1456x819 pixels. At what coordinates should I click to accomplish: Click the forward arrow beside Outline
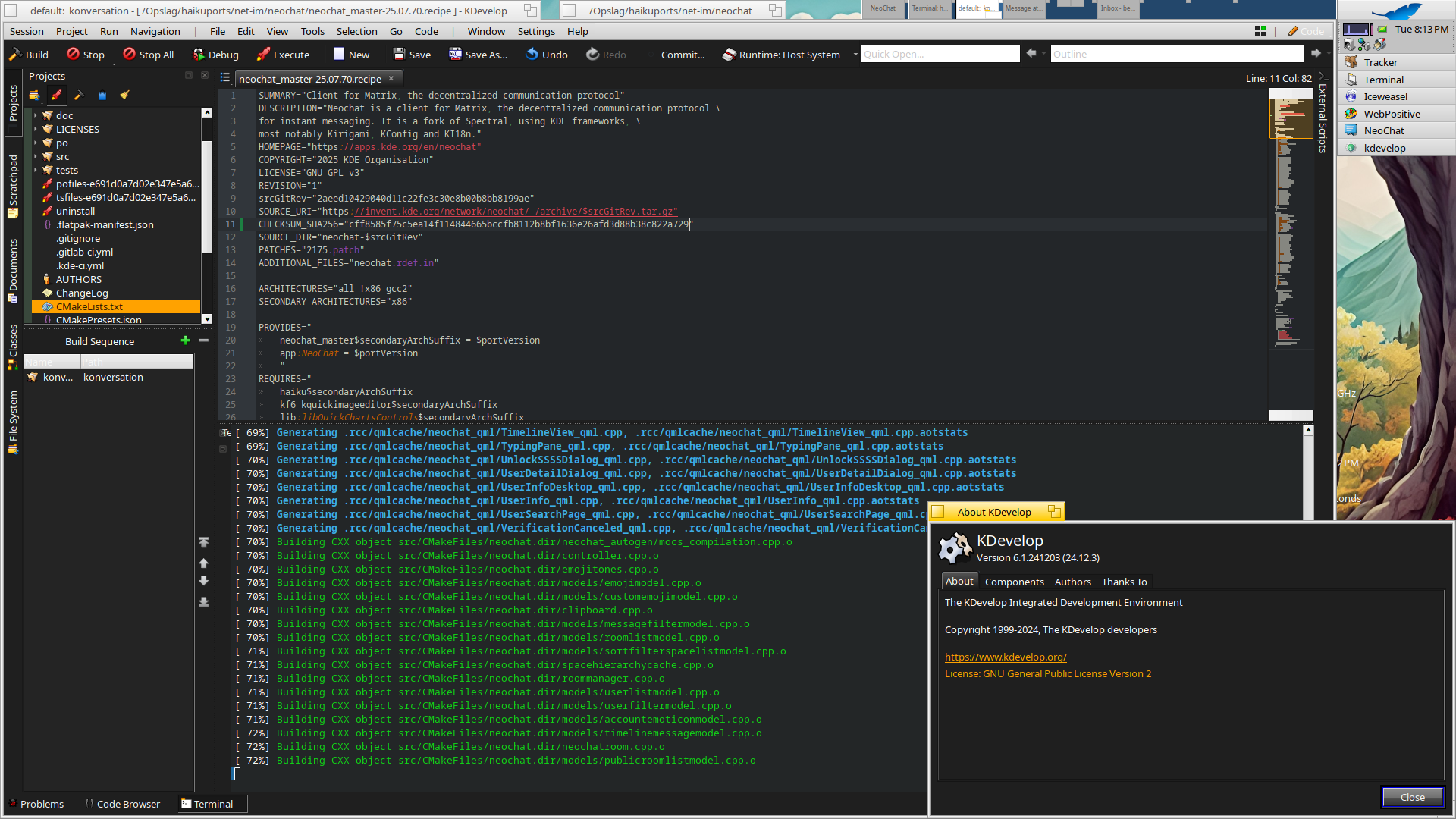[x=1316, y=53]
